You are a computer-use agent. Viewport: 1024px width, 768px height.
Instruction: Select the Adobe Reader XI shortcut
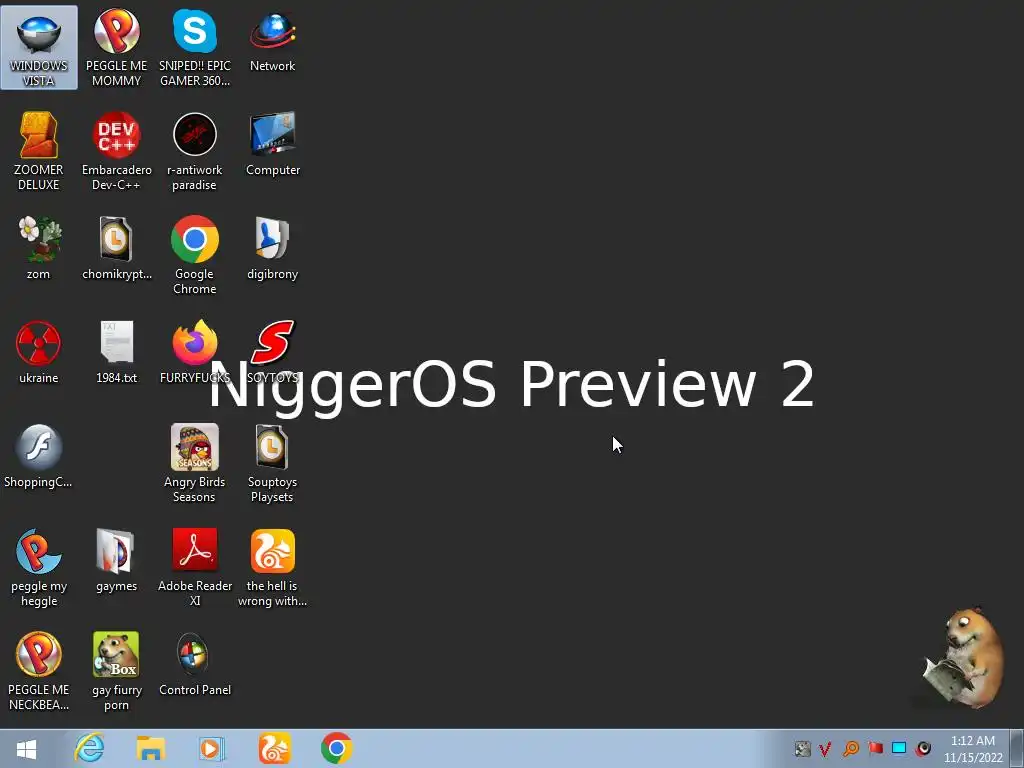coord(195,568)
